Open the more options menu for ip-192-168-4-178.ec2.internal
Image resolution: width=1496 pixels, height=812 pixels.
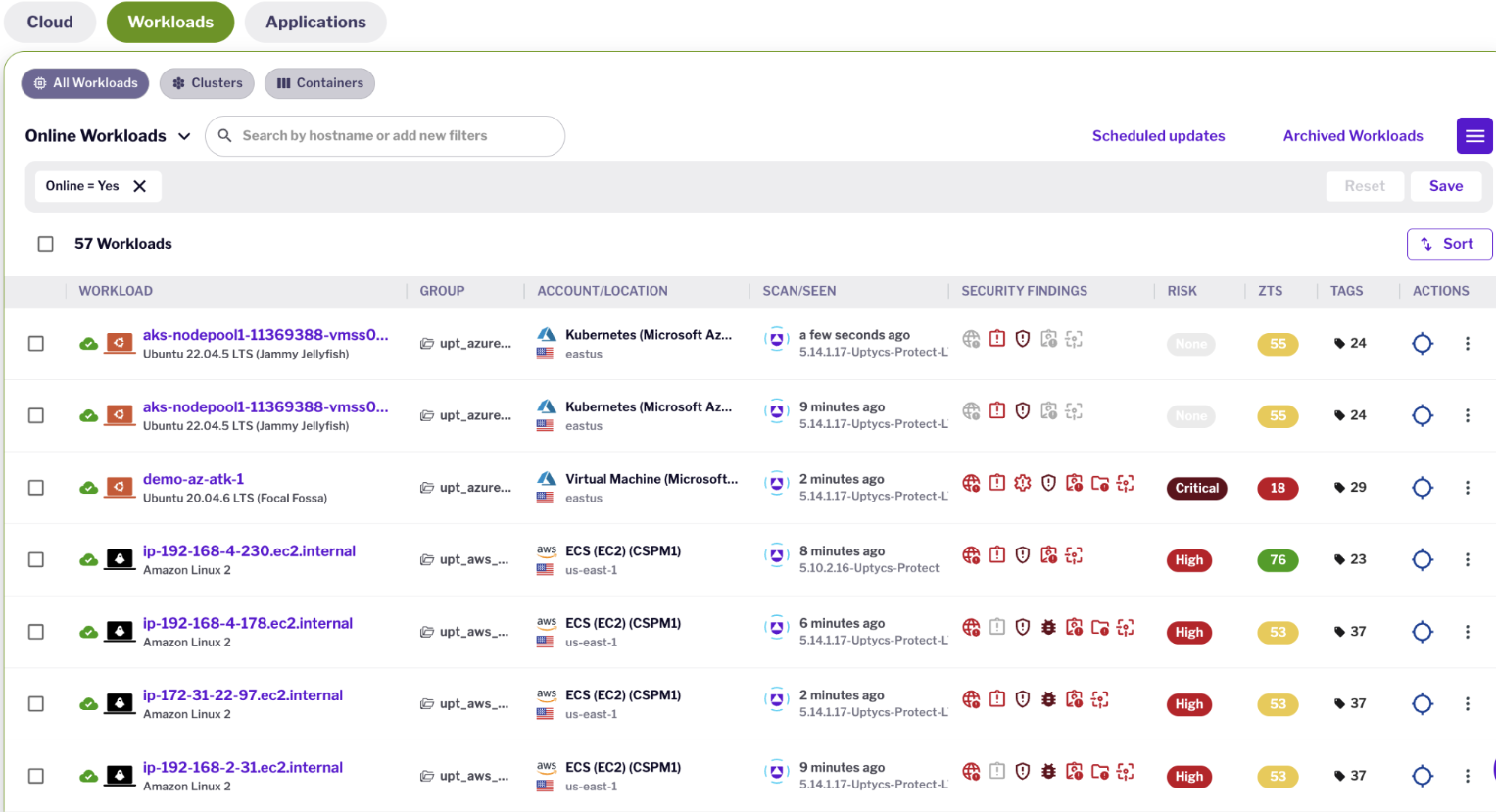point(1468,632)
